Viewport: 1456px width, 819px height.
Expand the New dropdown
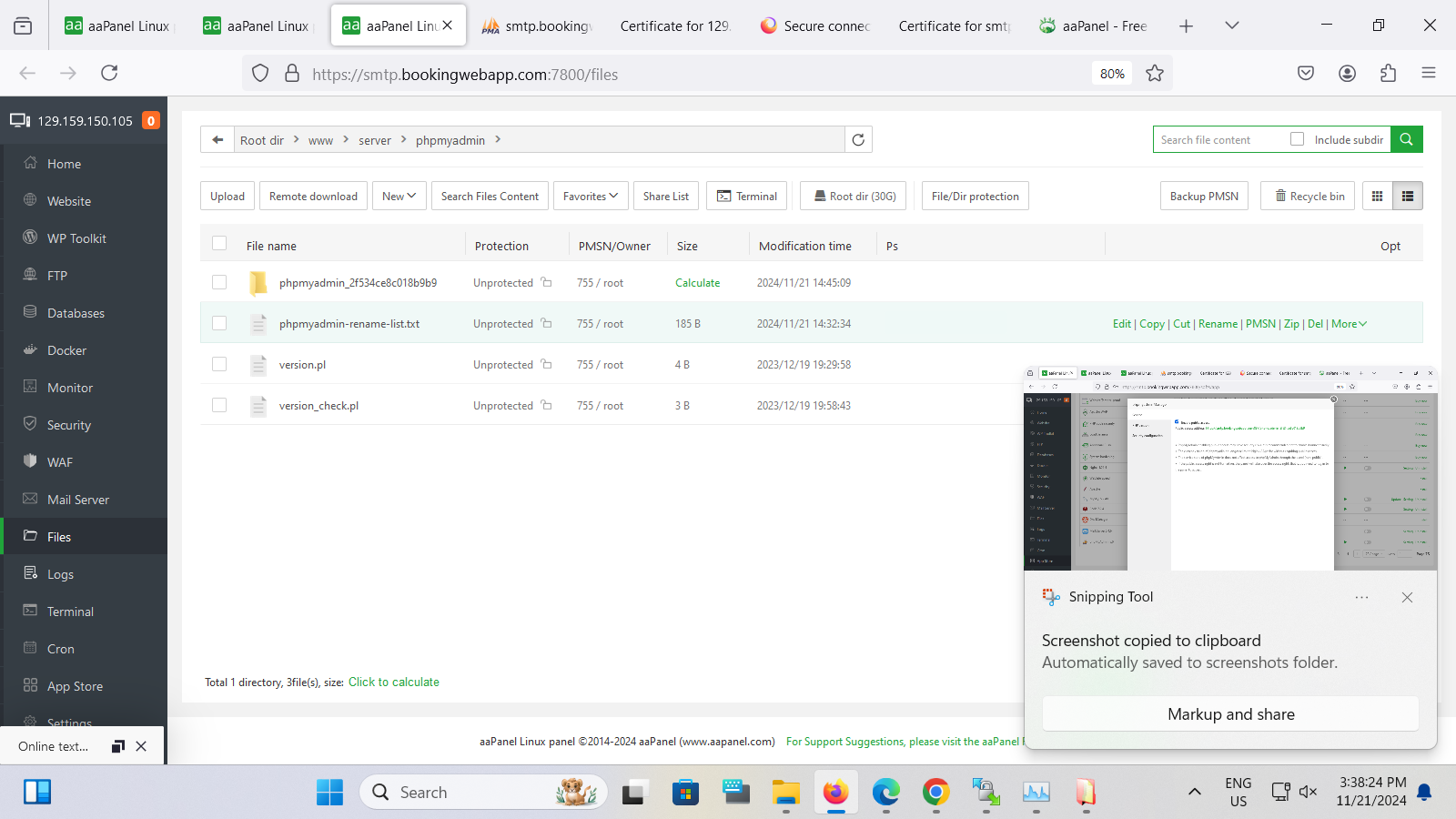[x=399, y=196]
